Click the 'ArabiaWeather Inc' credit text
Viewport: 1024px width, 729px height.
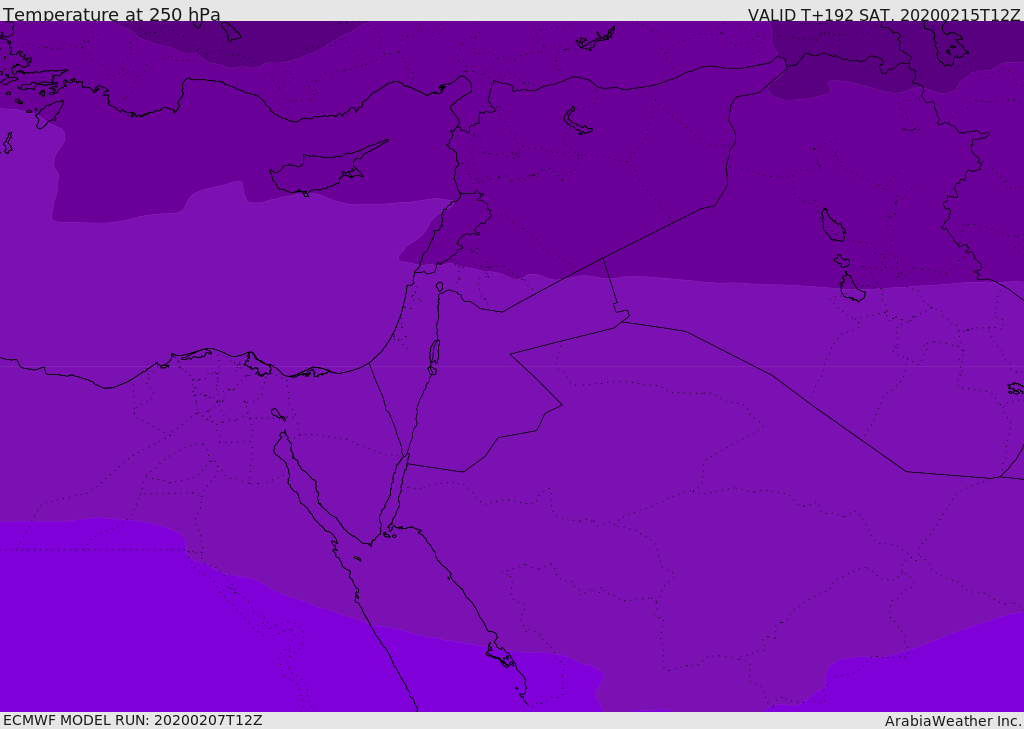click(952, 721)
